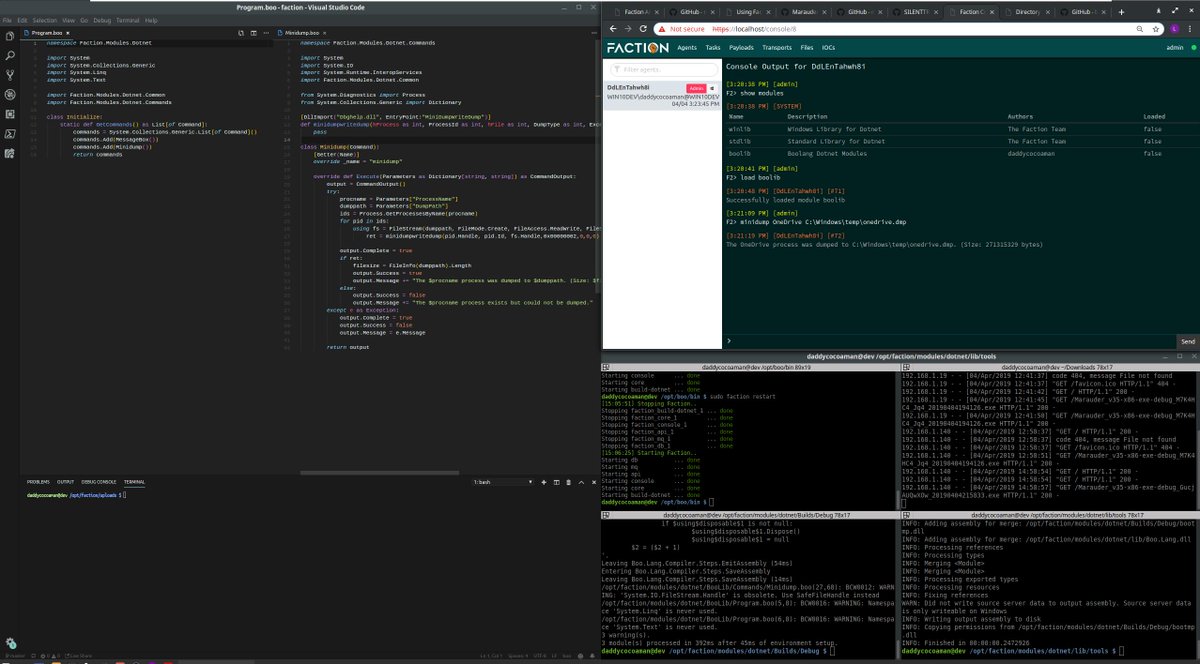Split the VS Code terminal panel
This screenshot has width=1200, height=664.
pyautogui.click(x=558, y=482)
